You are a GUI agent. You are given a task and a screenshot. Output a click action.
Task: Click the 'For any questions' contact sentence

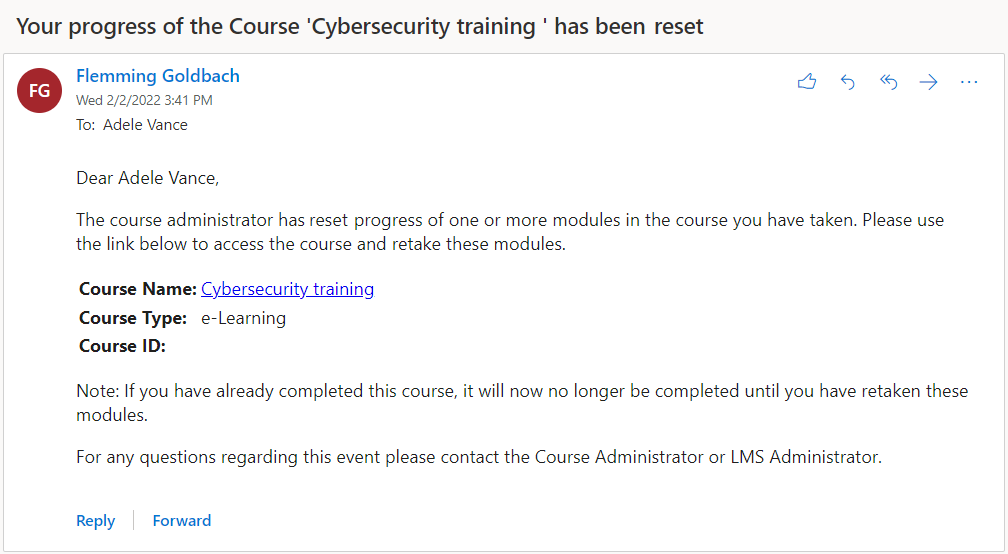tap(479, 458)
